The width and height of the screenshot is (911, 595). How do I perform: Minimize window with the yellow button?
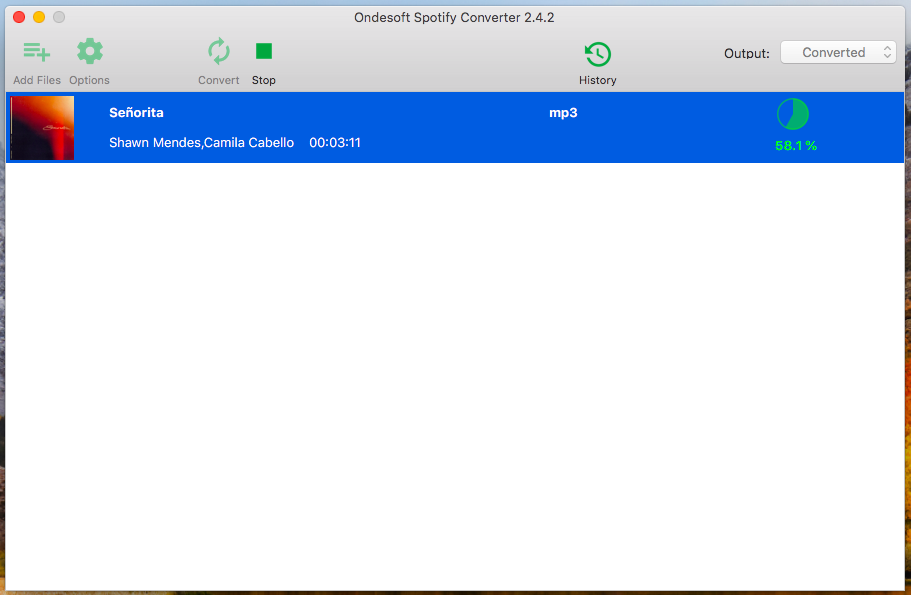(39, 17)
